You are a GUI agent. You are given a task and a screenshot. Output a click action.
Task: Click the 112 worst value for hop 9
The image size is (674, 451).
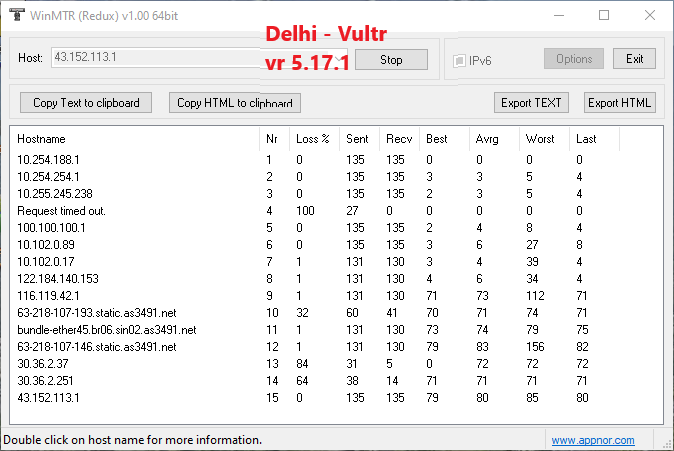[x=535, y=296]
